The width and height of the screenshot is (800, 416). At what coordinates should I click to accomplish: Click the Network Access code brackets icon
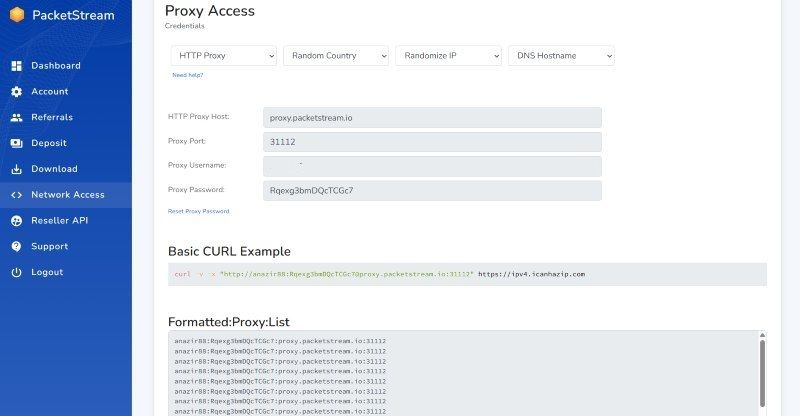click(16, 195)
